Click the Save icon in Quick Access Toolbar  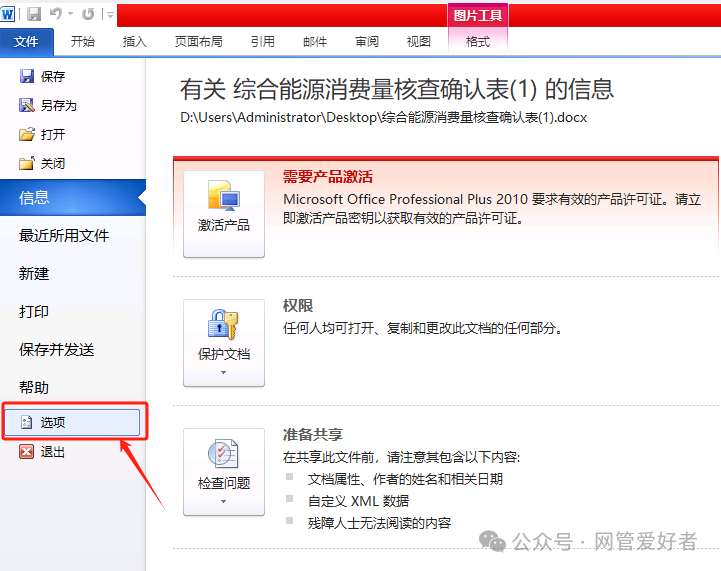coord(34,14)
